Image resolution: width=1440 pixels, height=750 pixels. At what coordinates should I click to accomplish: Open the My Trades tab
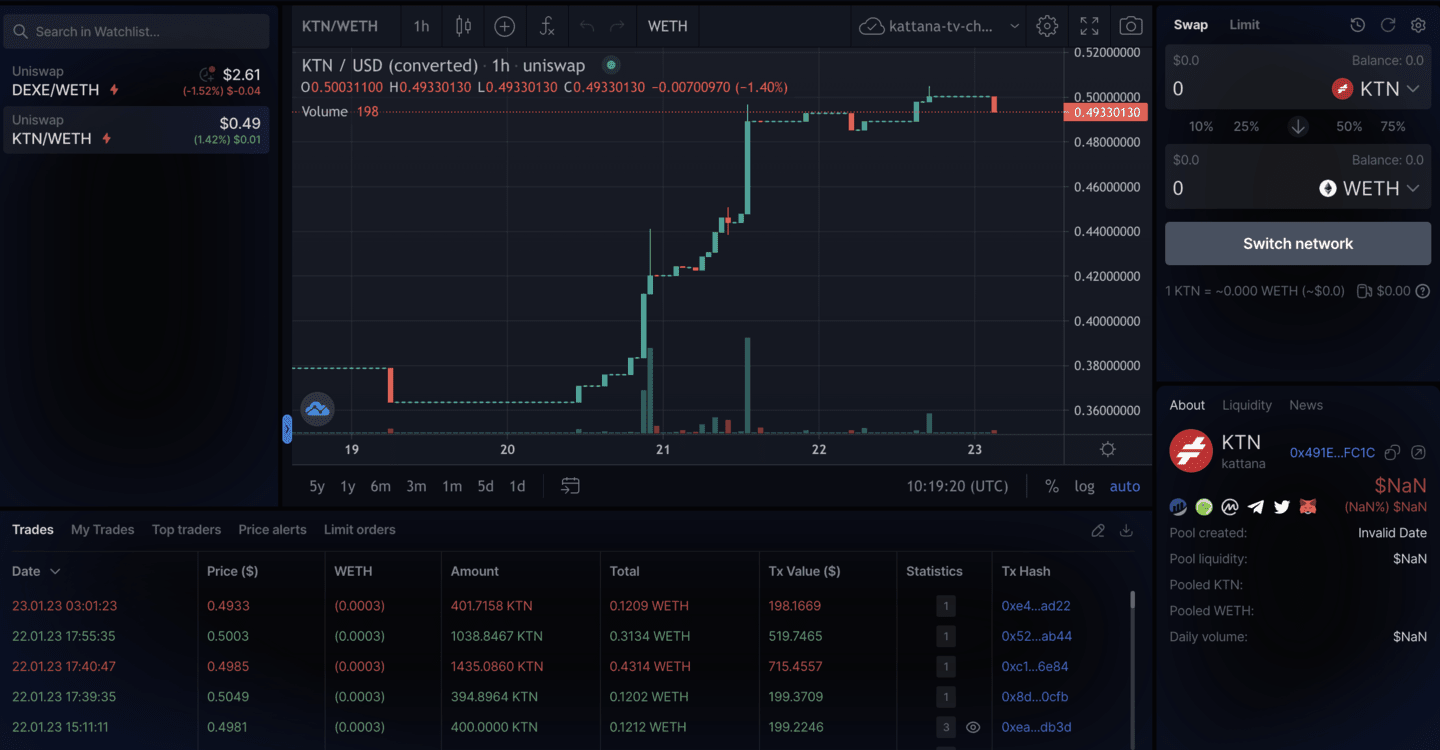point(102,530)
